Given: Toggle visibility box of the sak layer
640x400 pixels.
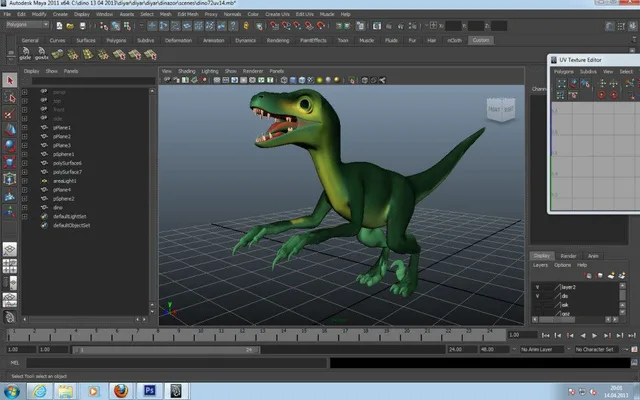Looking at the screenshot, I should click(537, 305).
